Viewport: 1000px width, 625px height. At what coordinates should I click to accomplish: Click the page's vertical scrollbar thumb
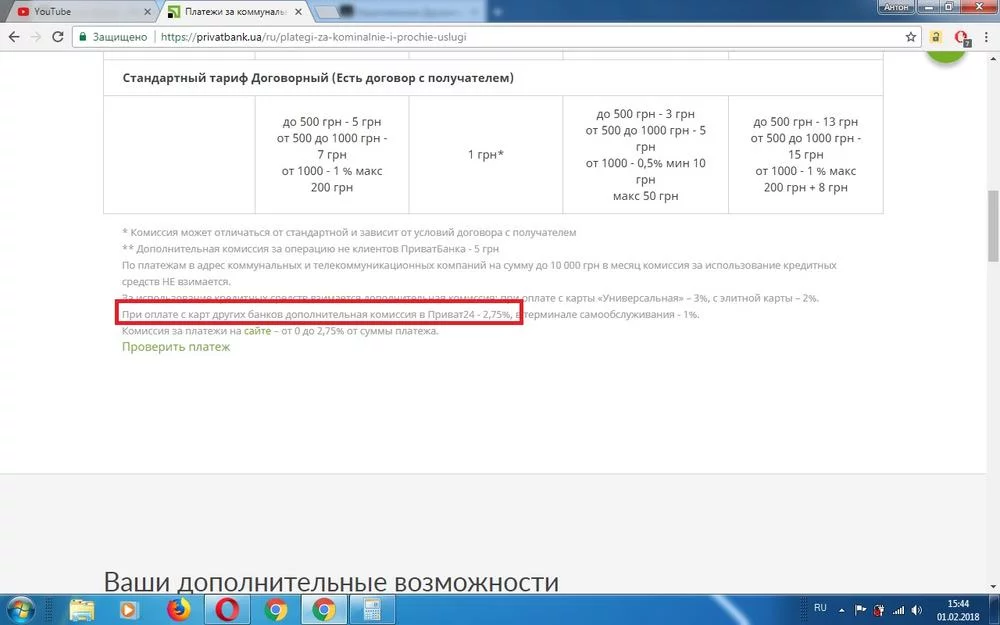pos(993,226)
